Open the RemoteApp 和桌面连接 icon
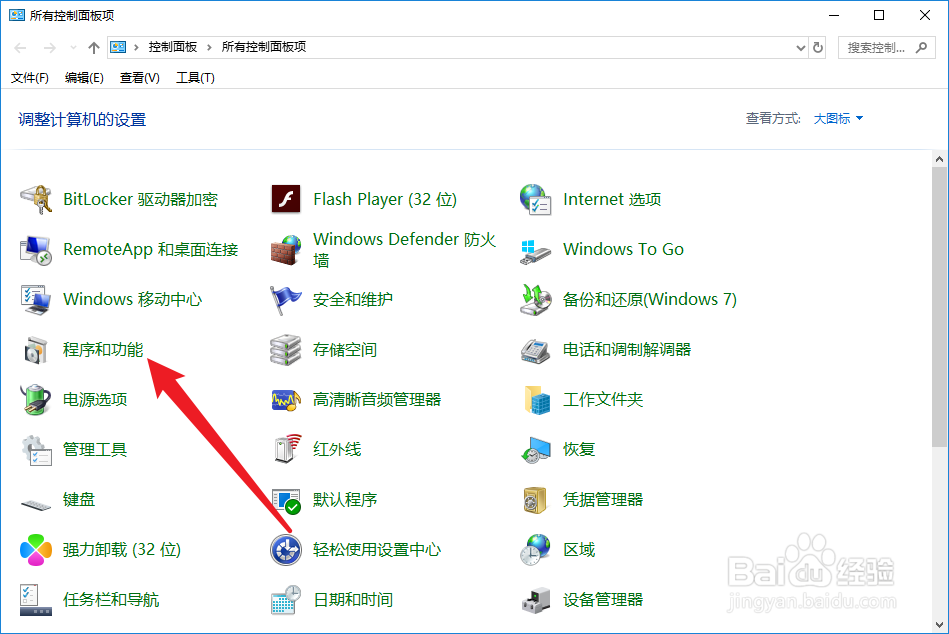The image size is (949, 634). click(36, 250)
